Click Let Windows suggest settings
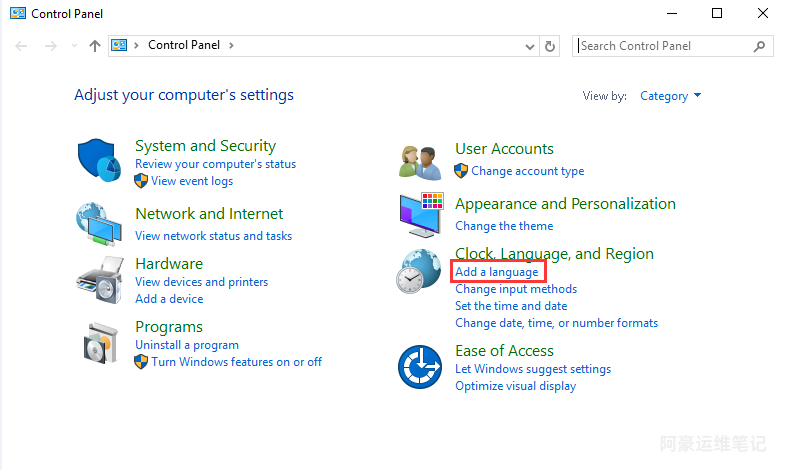Image resolution: width=786 pixels, height=470 pixels. (533, 369)
